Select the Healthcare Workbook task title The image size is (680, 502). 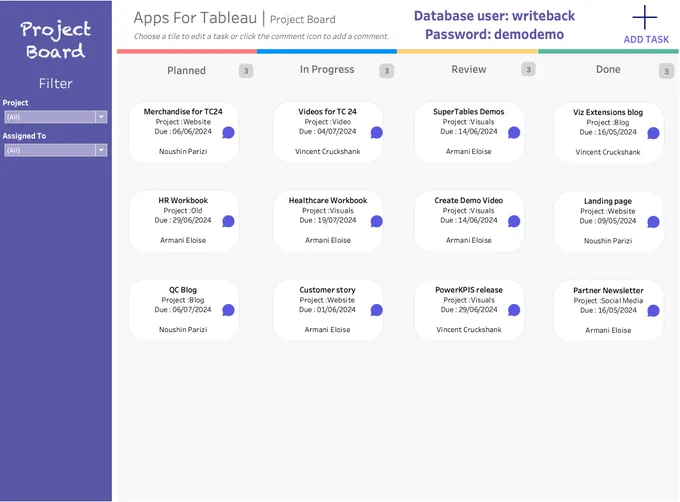(x=328, y=200)
